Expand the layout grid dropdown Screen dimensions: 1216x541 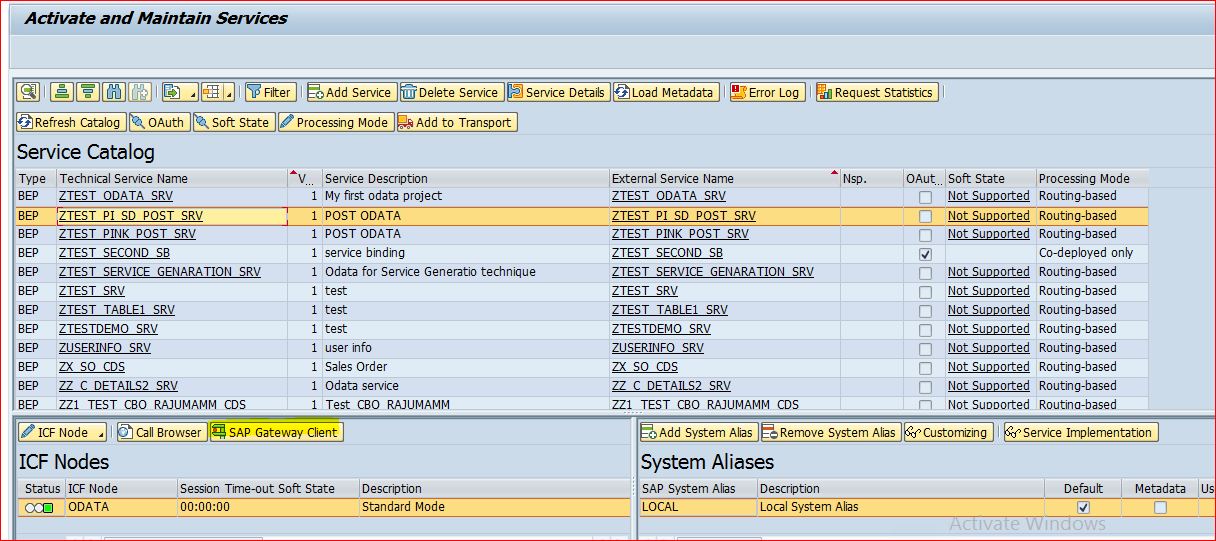tap(230, 93)
